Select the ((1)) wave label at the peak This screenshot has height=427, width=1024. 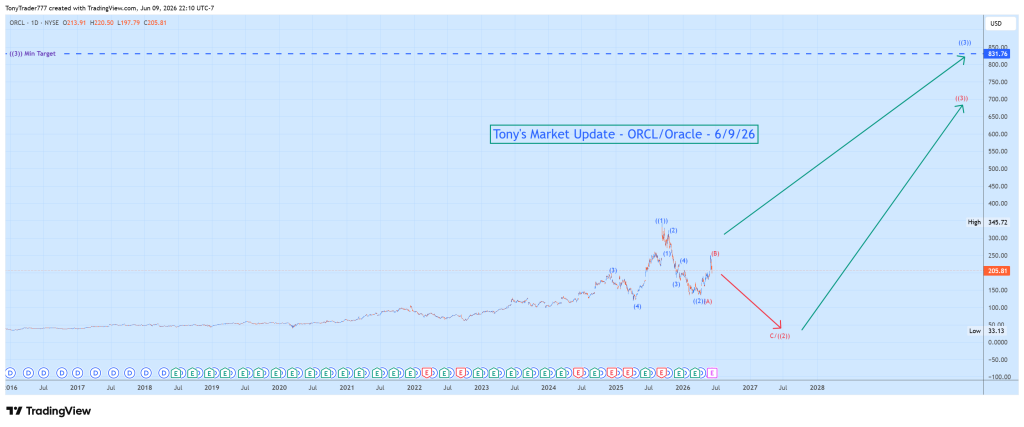(662, 221)
